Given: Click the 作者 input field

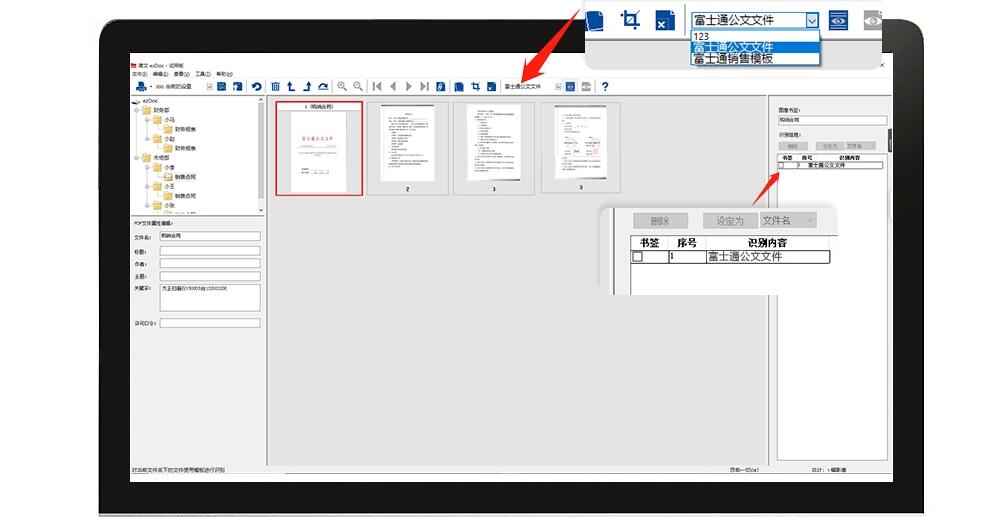Looking at the screenshot, I should 210,263.
